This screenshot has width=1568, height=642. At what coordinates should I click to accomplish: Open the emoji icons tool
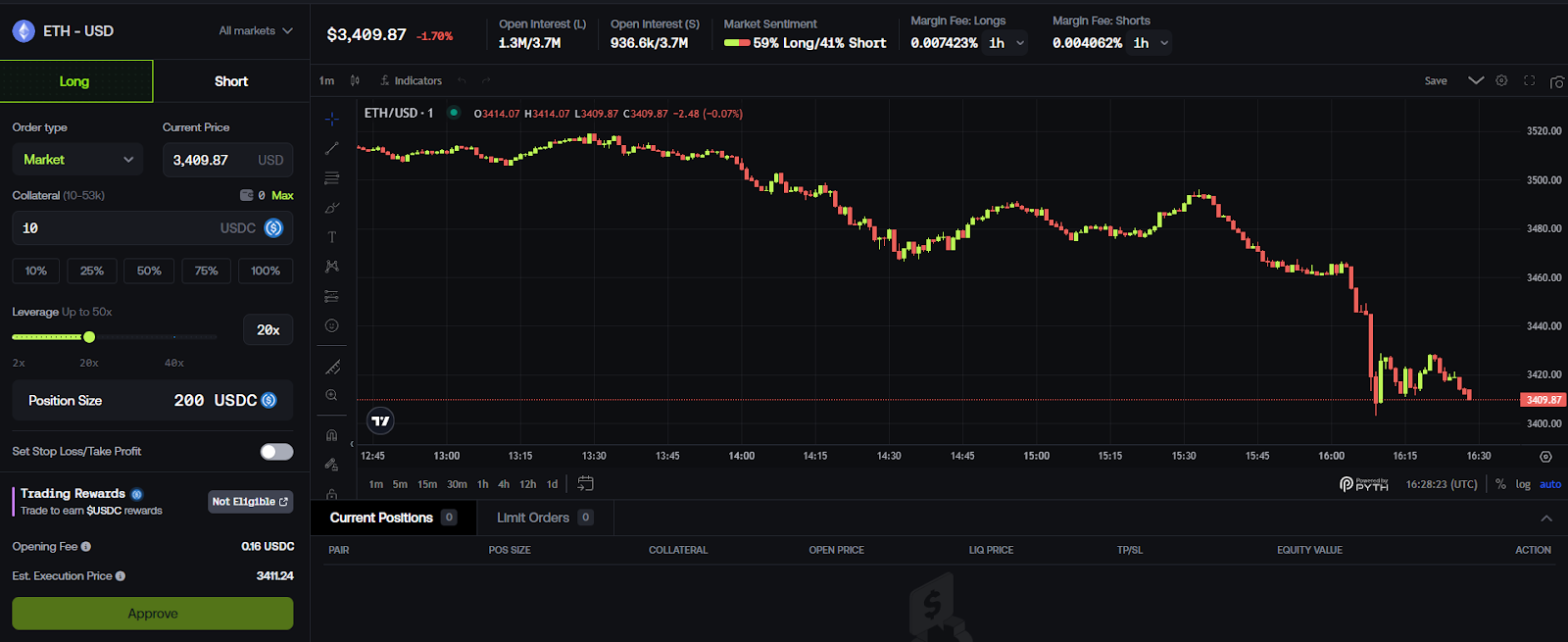tap(332, 325)
